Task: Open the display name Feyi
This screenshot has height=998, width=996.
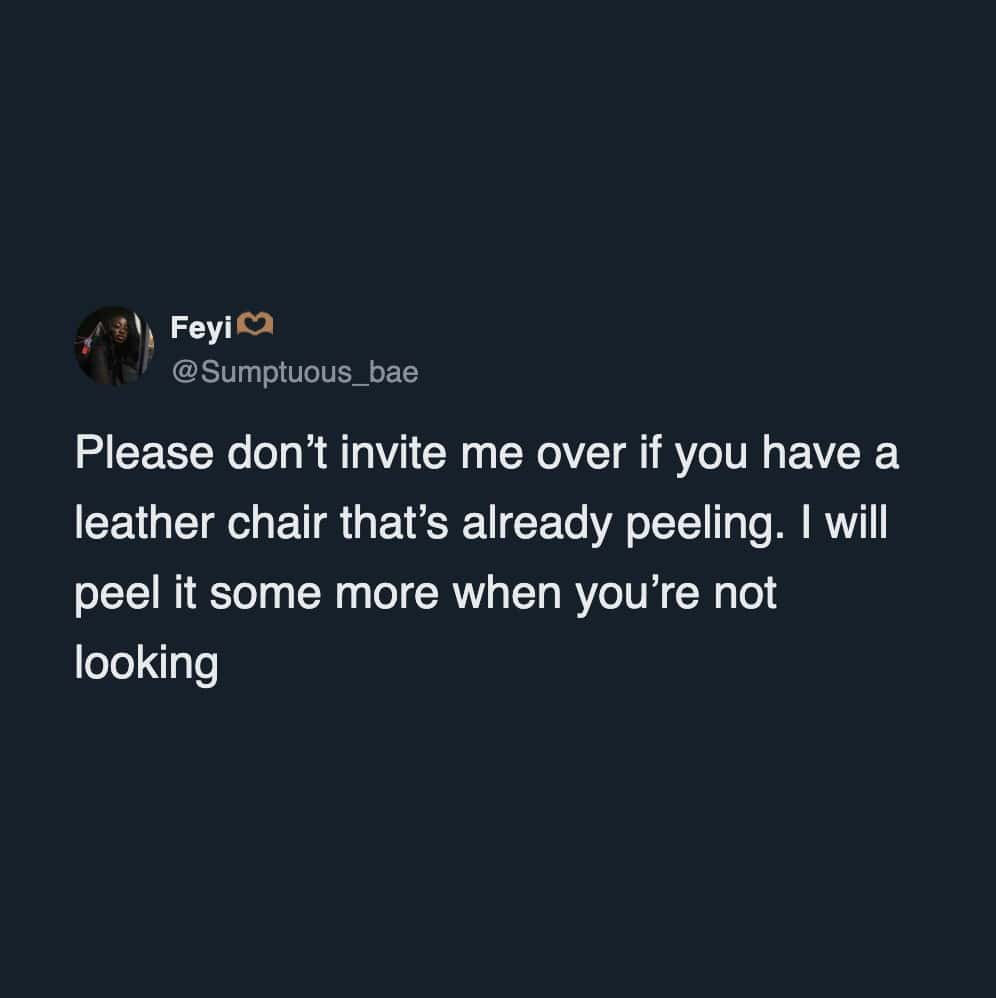Action: click(201, 328)
